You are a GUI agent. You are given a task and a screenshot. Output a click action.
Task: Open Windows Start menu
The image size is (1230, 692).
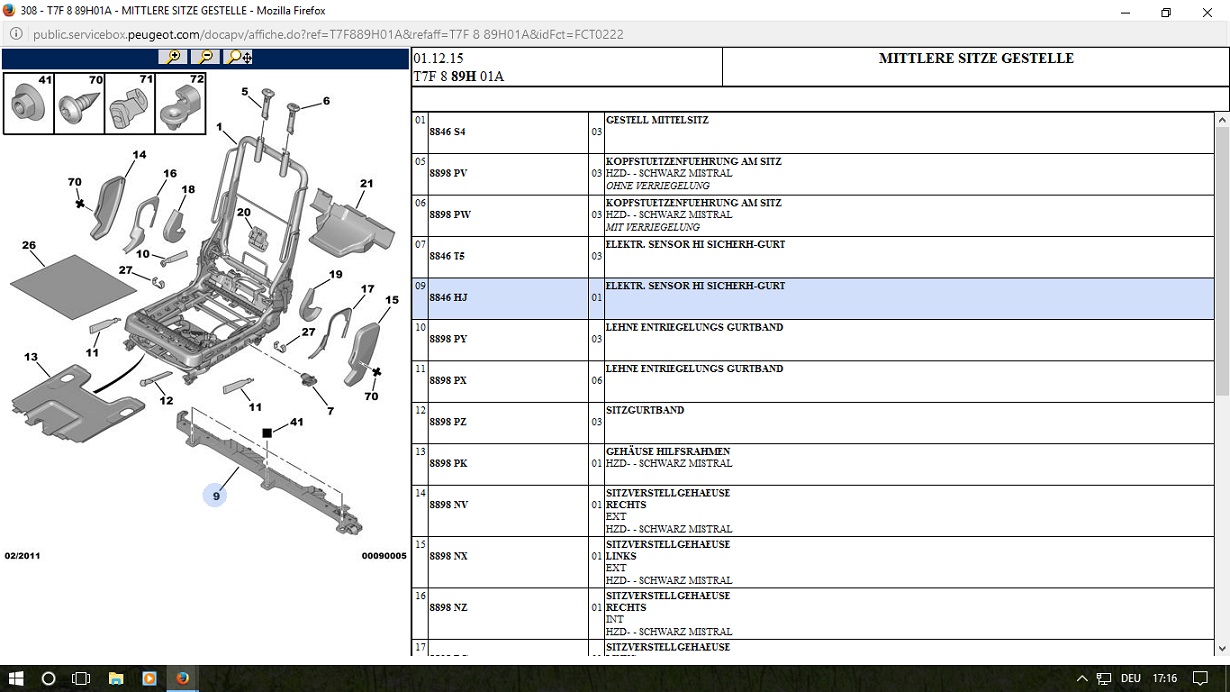click(16, 678)
